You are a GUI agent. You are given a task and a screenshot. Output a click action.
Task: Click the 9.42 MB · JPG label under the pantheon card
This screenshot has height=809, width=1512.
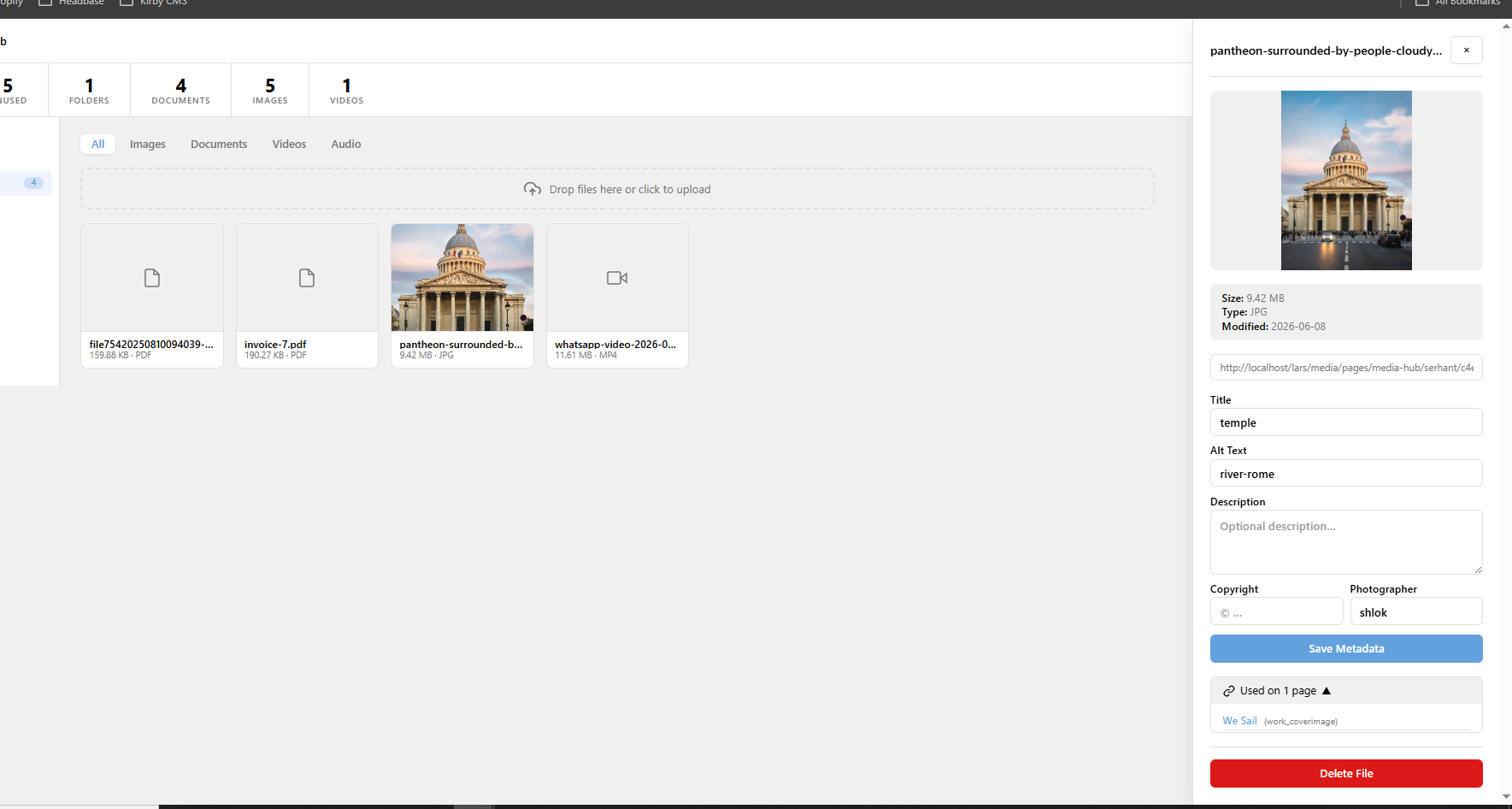pos(427,356)
